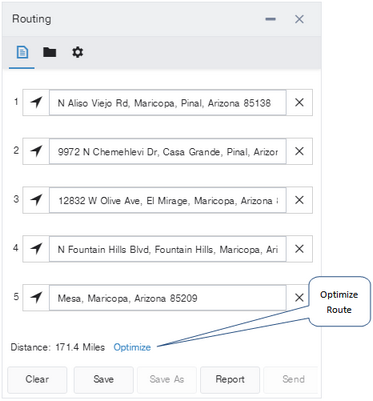This screenshot has height=401, width=373.
Task: Click locate arrow icon for stop 2
Action: click(36, 151)
